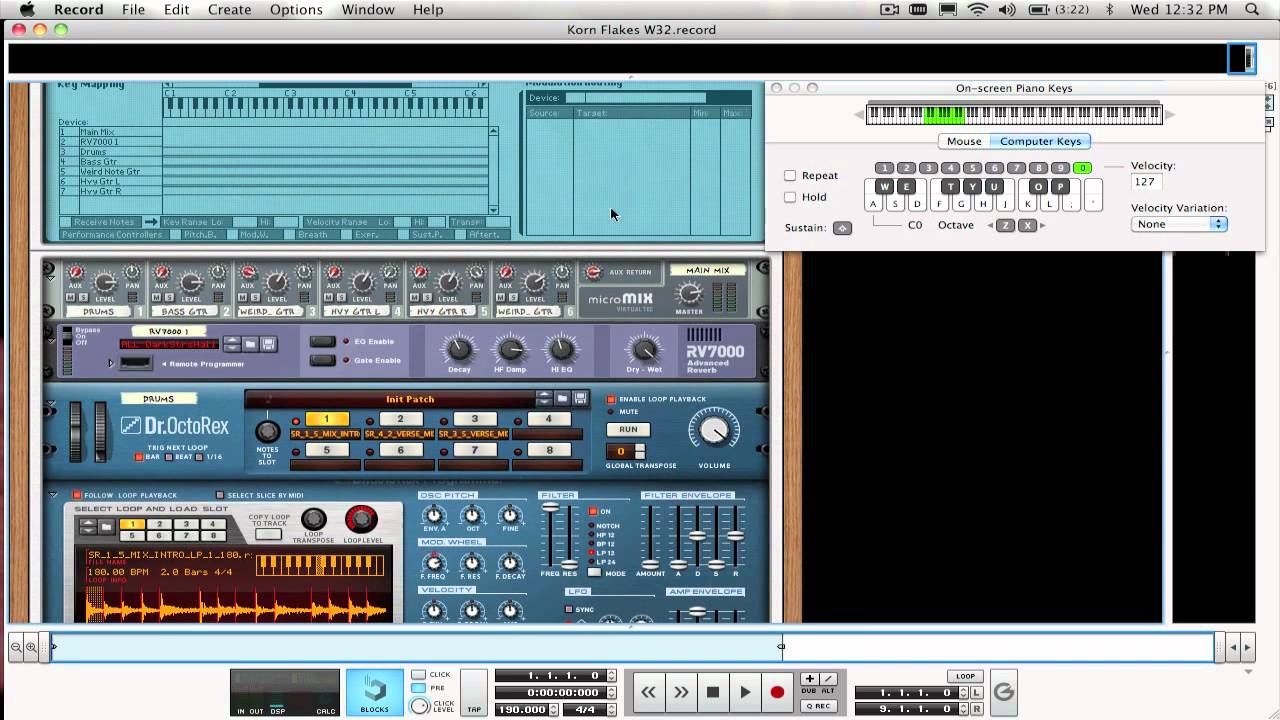
Task: Tap the TAP tempo button
Action: 474,693
